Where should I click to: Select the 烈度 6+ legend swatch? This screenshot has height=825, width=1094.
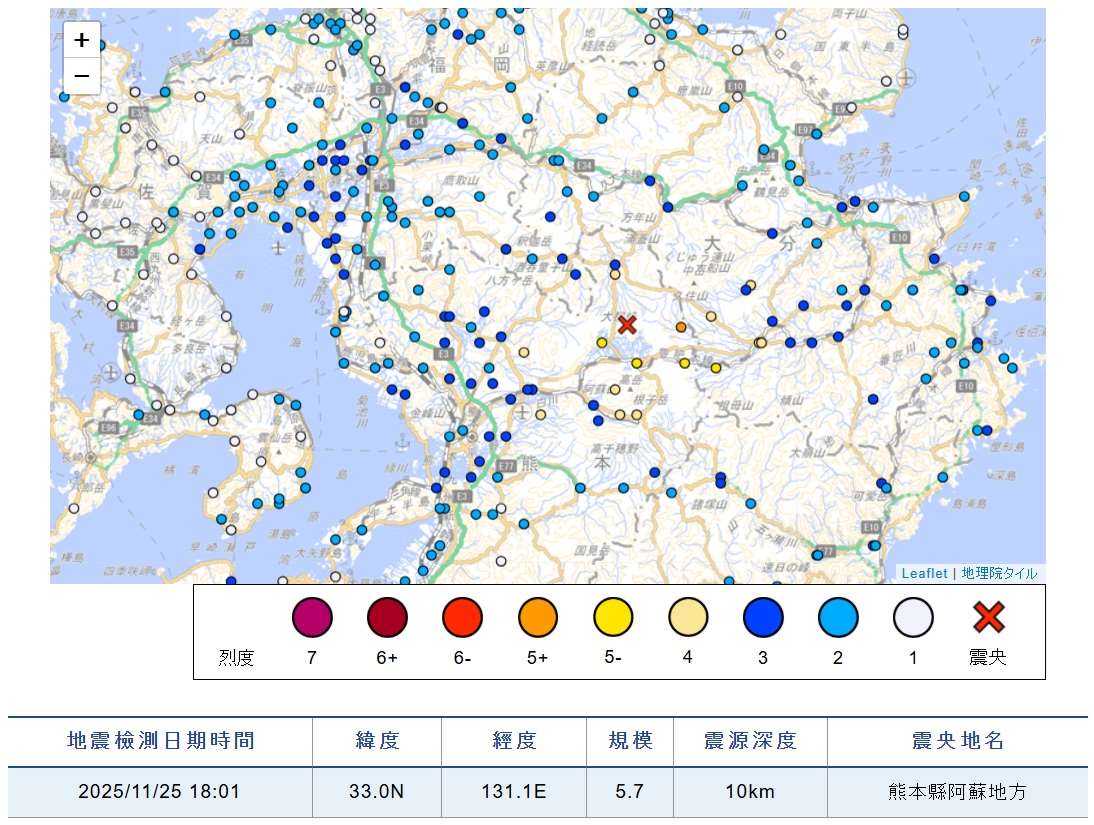click(387, 619)
